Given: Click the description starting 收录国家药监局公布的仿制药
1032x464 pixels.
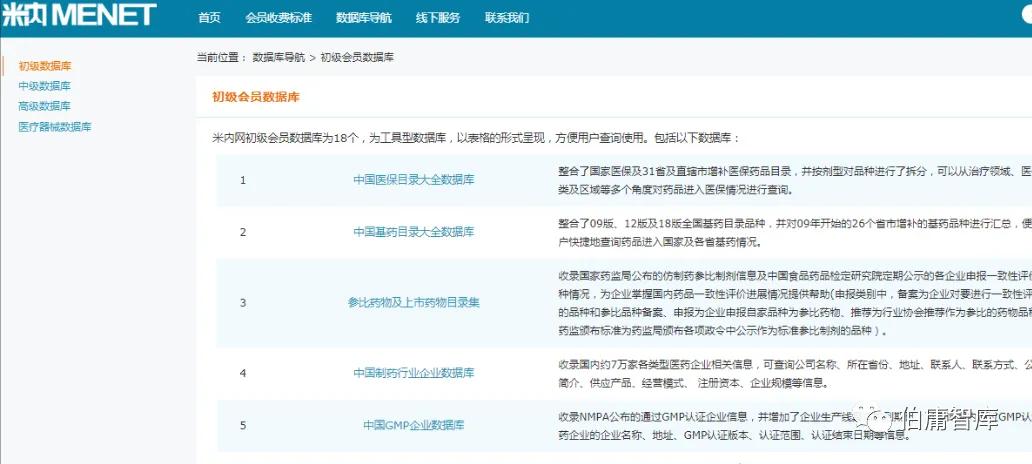Looking at the screenshot, I should click(794, 303).
